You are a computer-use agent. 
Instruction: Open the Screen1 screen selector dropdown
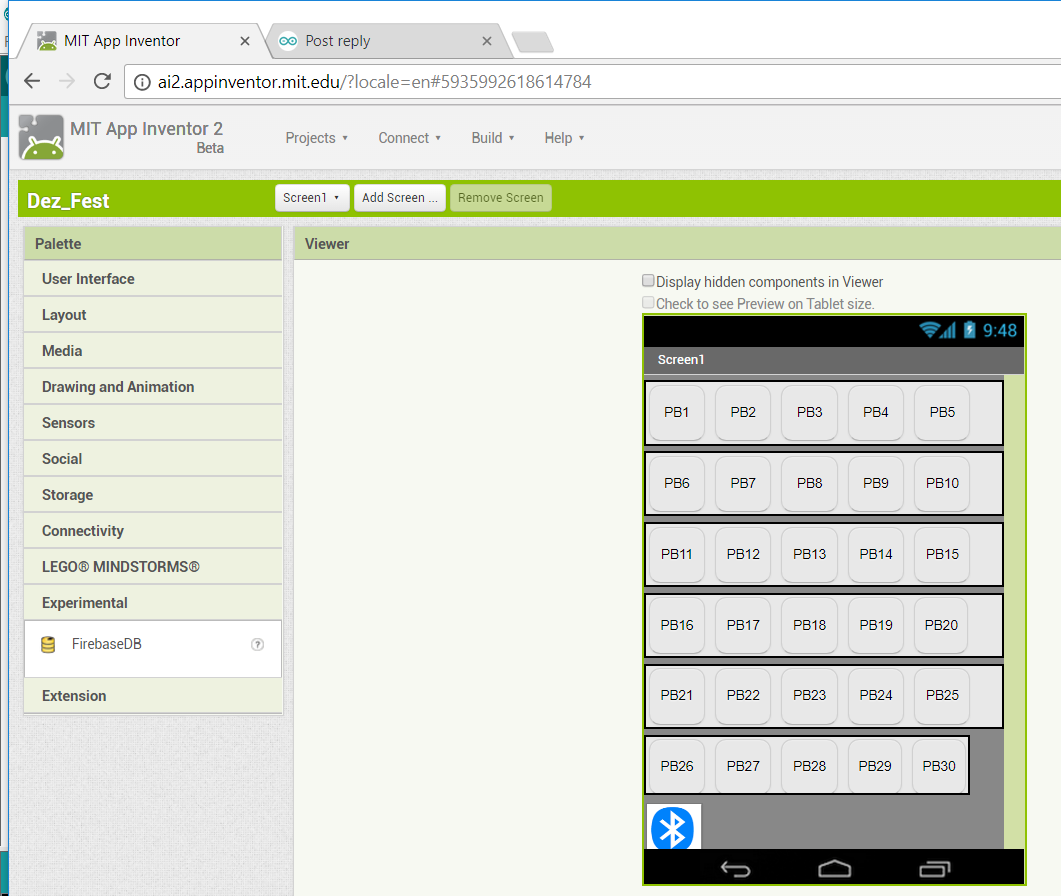coord(312,198)
